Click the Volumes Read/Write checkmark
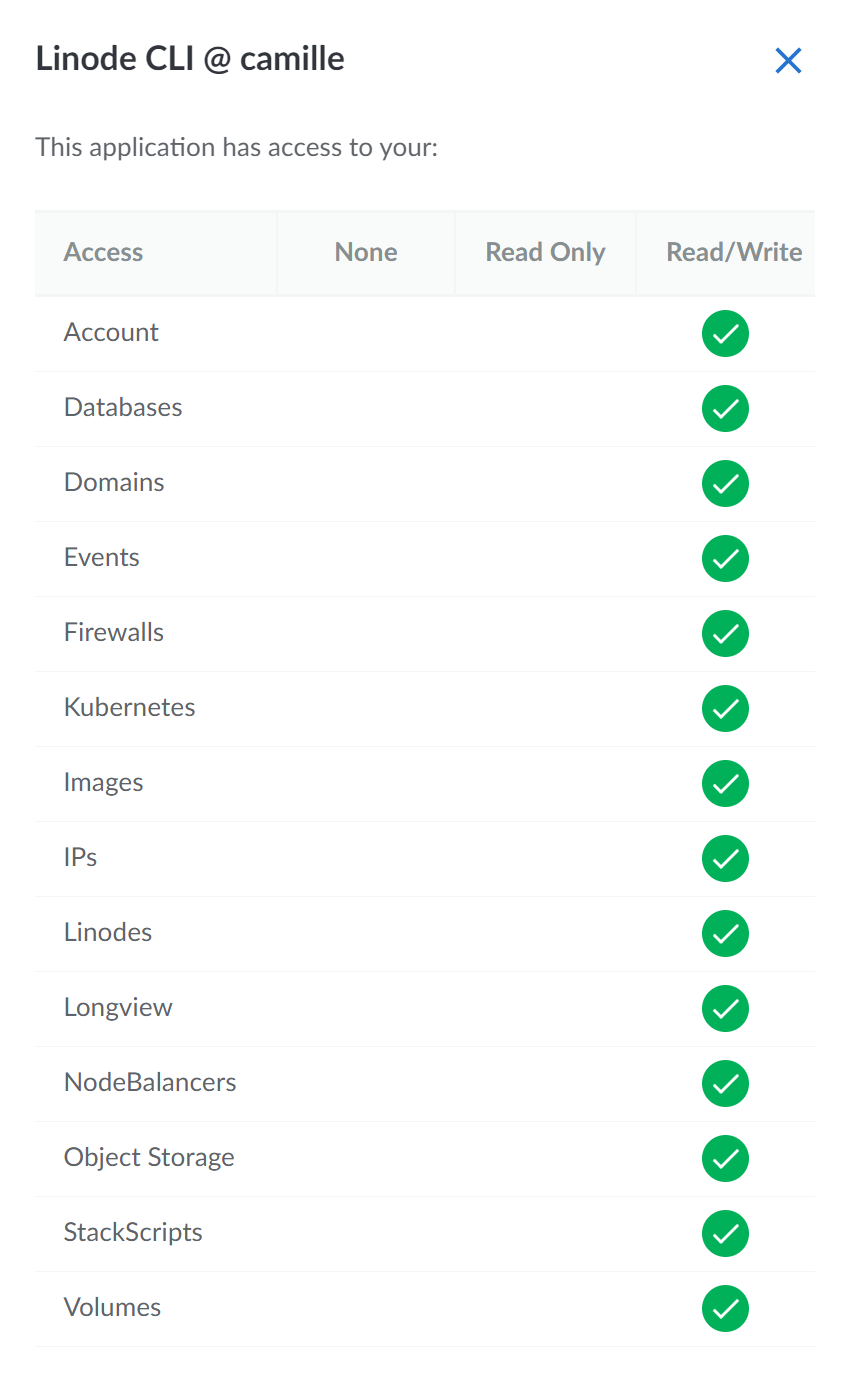 [x=725, y=1309]
